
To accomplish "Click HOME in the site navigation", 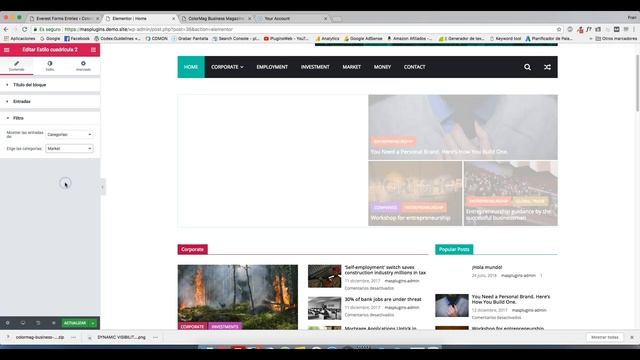I will (191, 67).
